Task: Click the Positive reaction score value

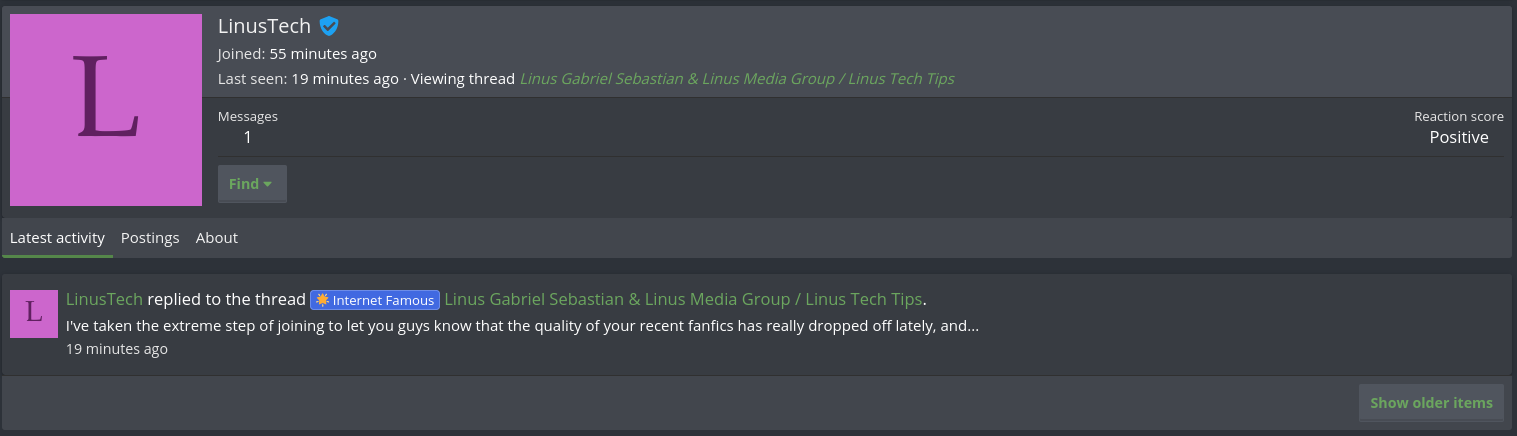Action: (x=1458, y=138)
